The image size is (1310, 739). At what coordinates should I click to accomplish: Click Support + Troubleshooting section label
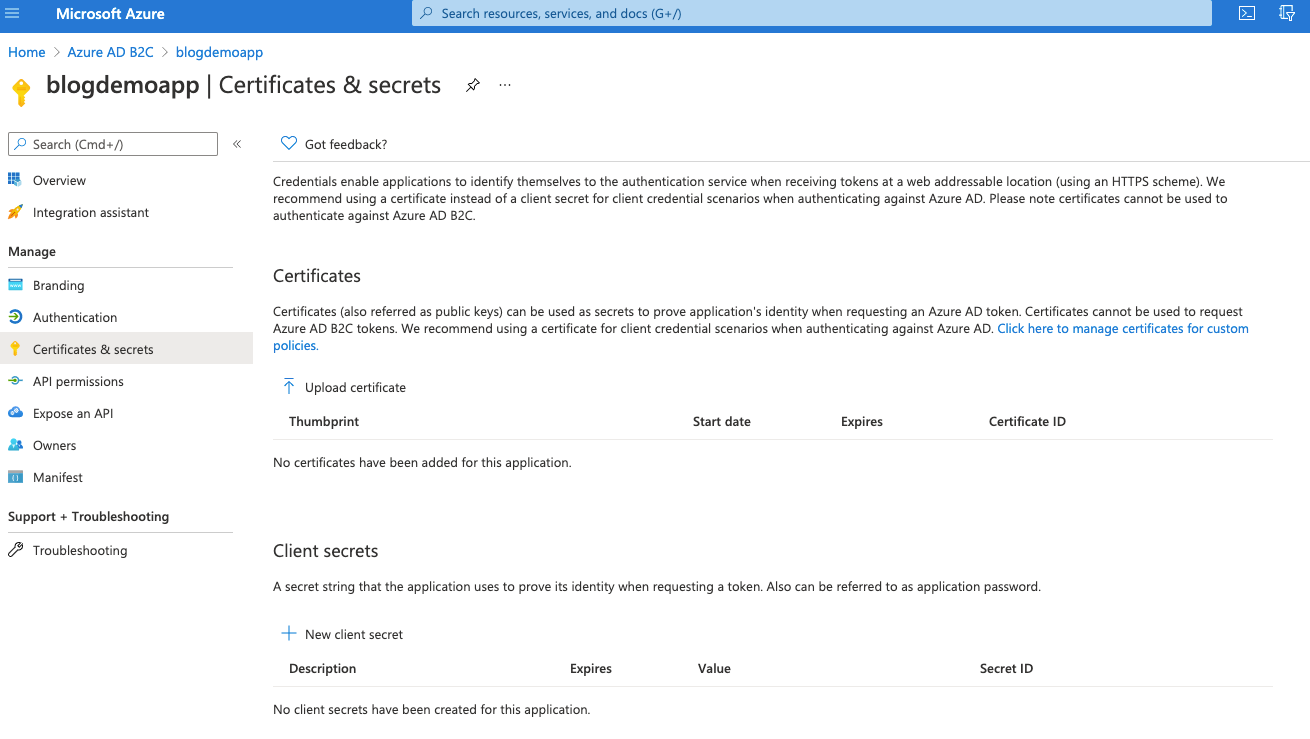89,516
